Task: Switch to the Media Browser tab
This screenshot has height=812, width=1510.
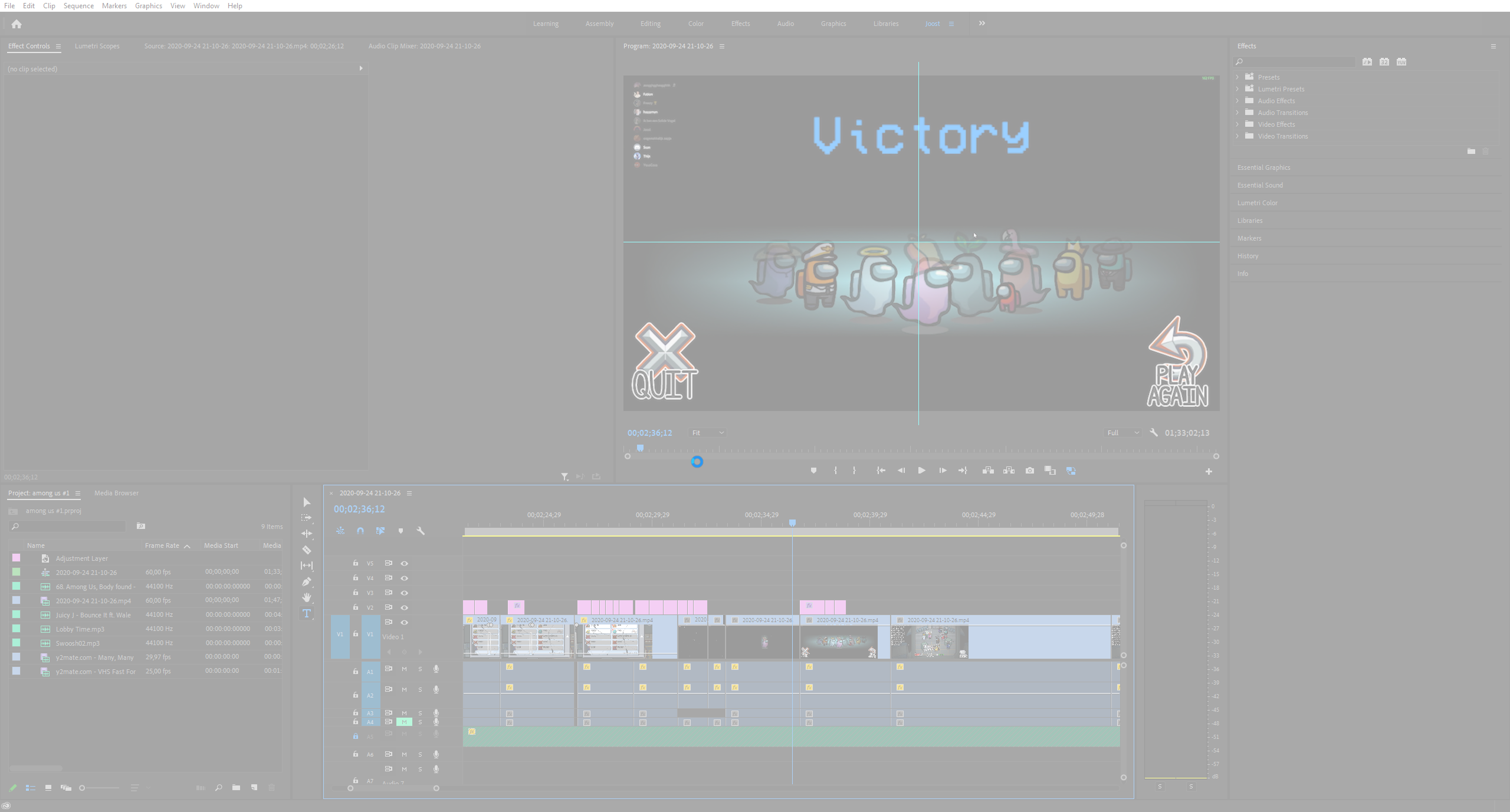Action: [x=116, y=493]
